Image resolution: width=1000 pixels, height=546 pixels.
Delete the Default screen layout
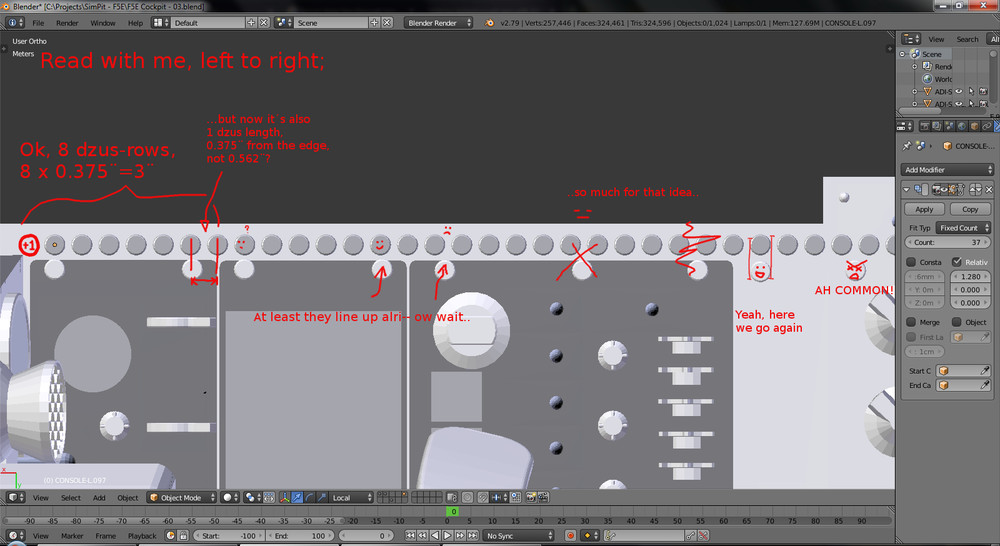263,22
